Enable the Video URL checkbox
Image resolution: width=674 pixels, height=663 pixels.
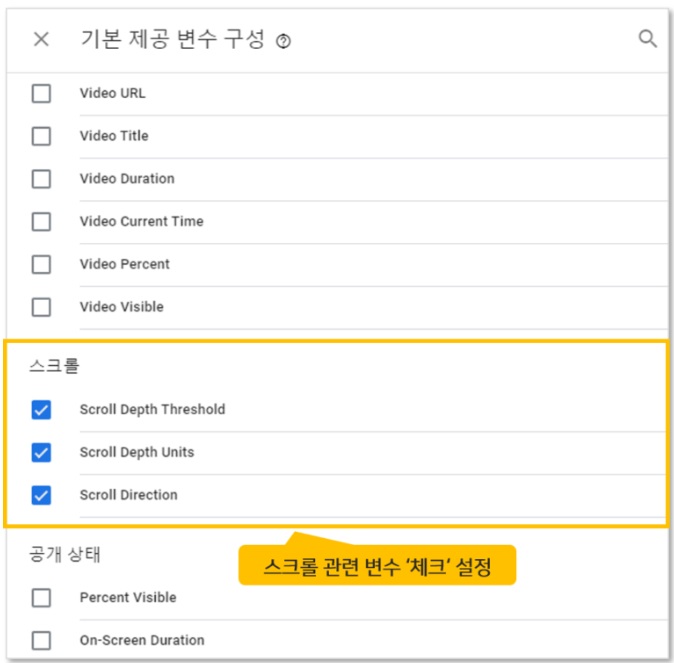(41, 93)
